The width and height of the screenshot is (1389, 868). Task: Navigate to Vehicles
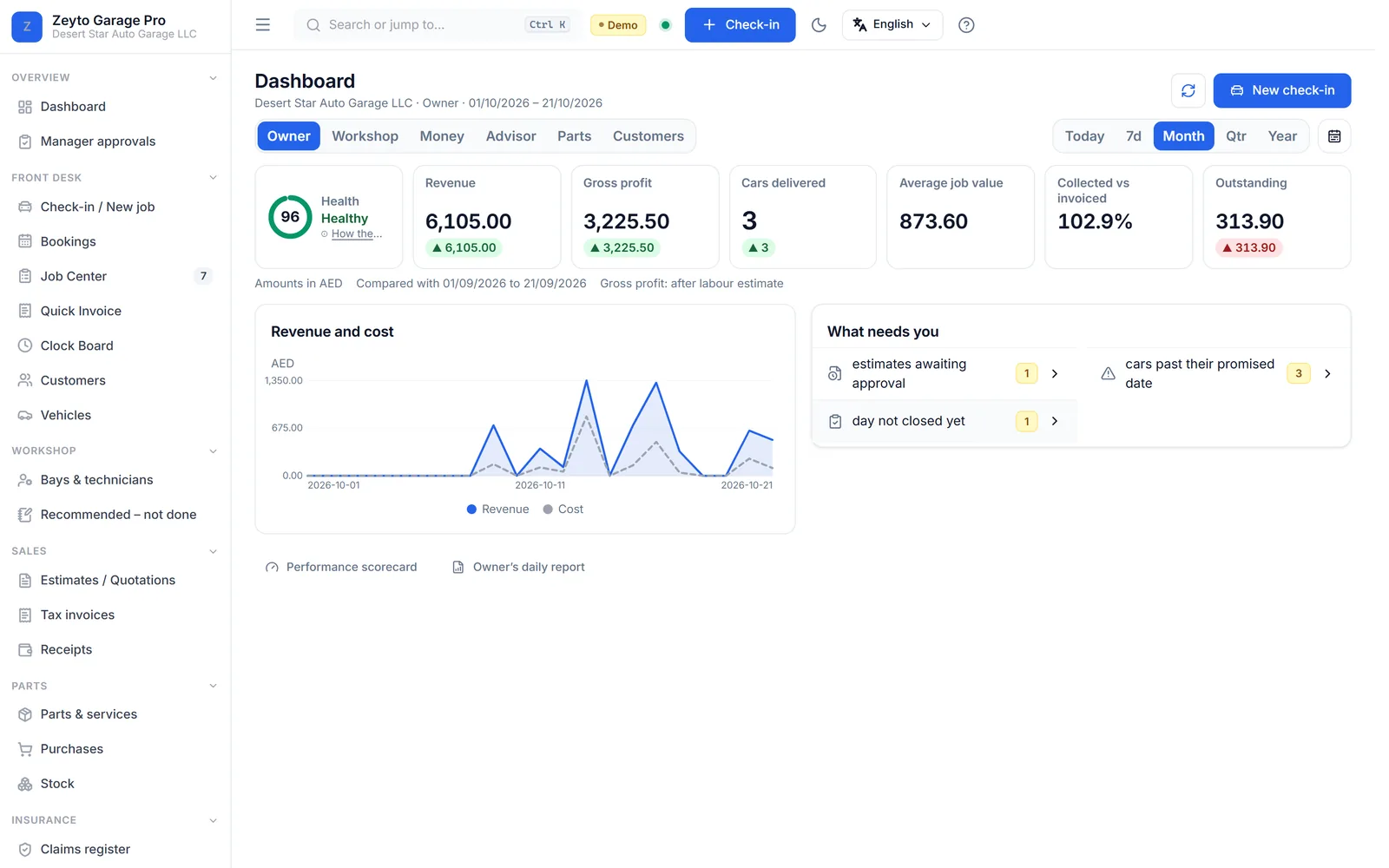click(x=115, y=415)
